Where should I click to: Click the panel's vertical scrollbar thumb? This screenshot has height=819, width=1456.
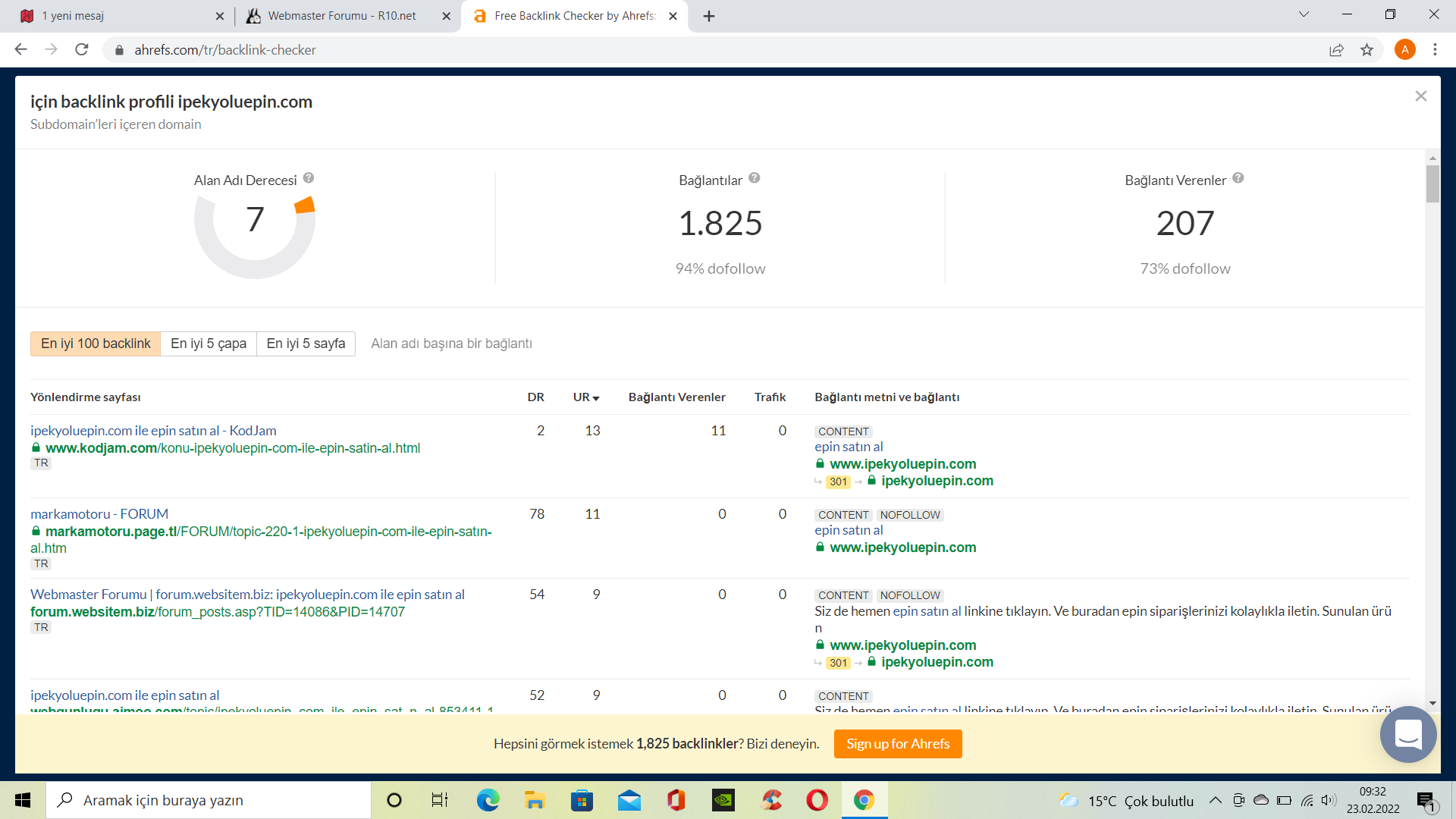click(x=1432, y=184)
